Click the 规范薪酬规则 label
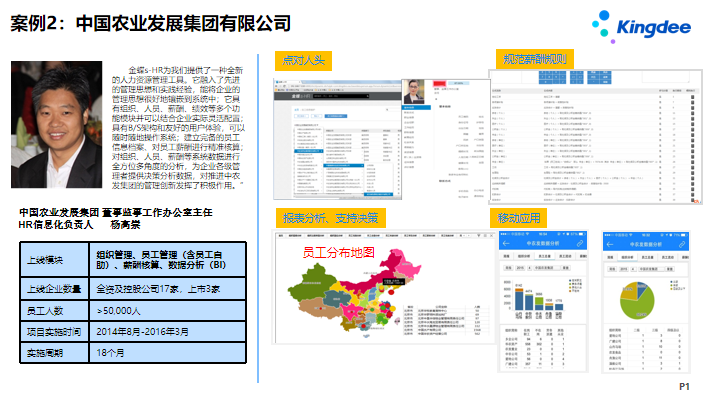Image resolution: width=720 pixels, height=405 pixels. tap(535, 59)
